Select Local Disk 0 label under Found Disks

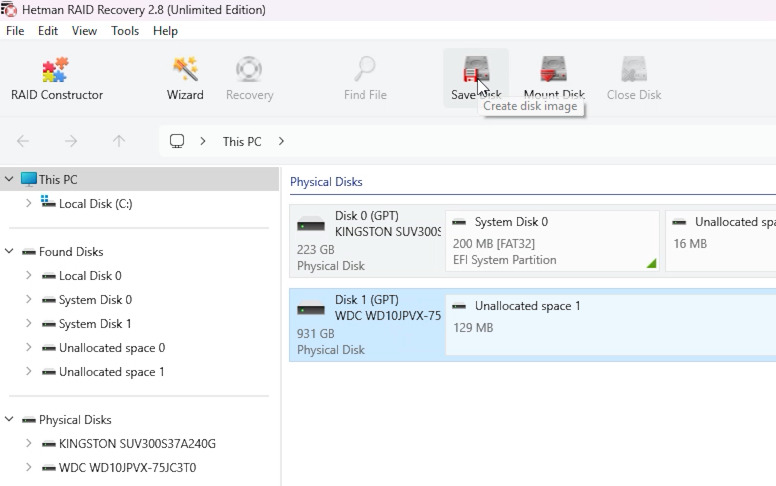(x=90, y=276)
